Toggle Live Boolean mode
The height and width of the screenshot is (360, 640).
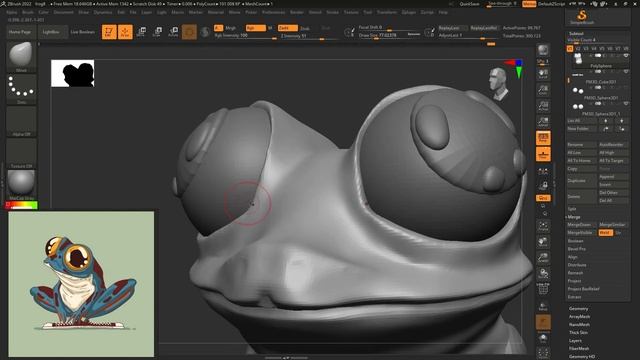pyautogui.click(x=83, y=32)
